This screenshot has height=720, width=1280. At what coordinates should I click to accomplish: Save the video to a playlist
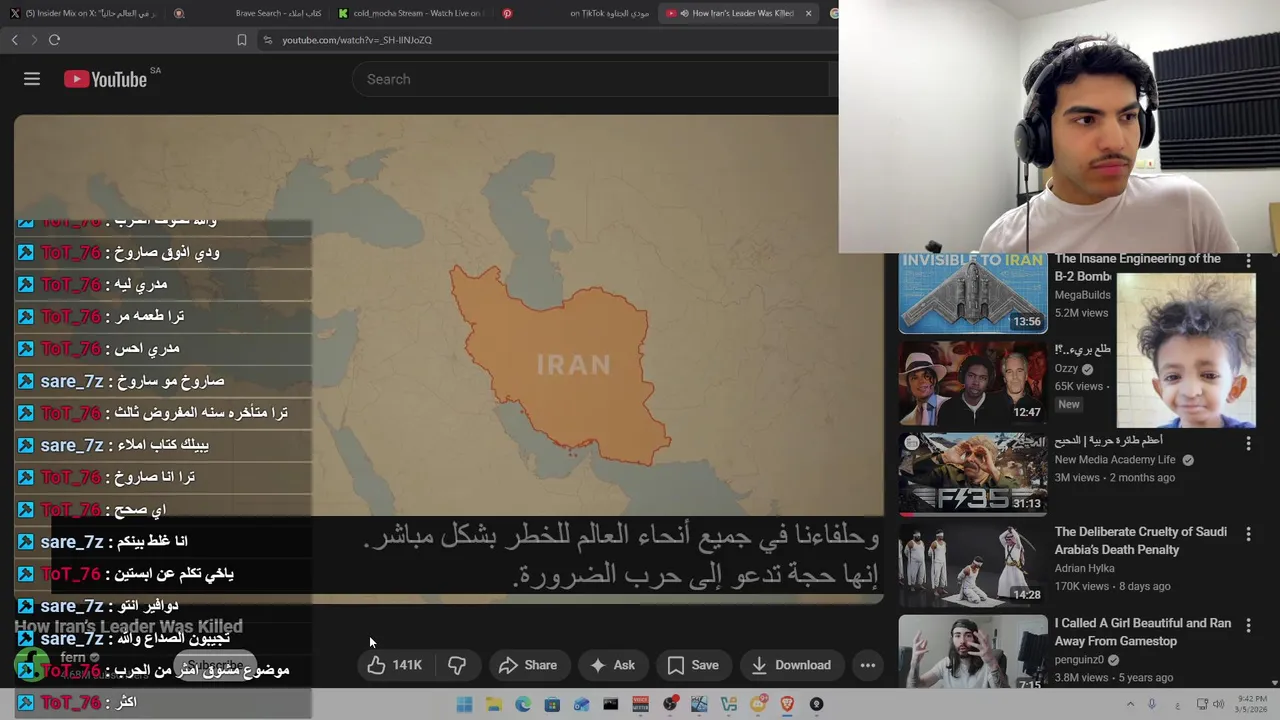pyautogui.click(x=693, y=665)
